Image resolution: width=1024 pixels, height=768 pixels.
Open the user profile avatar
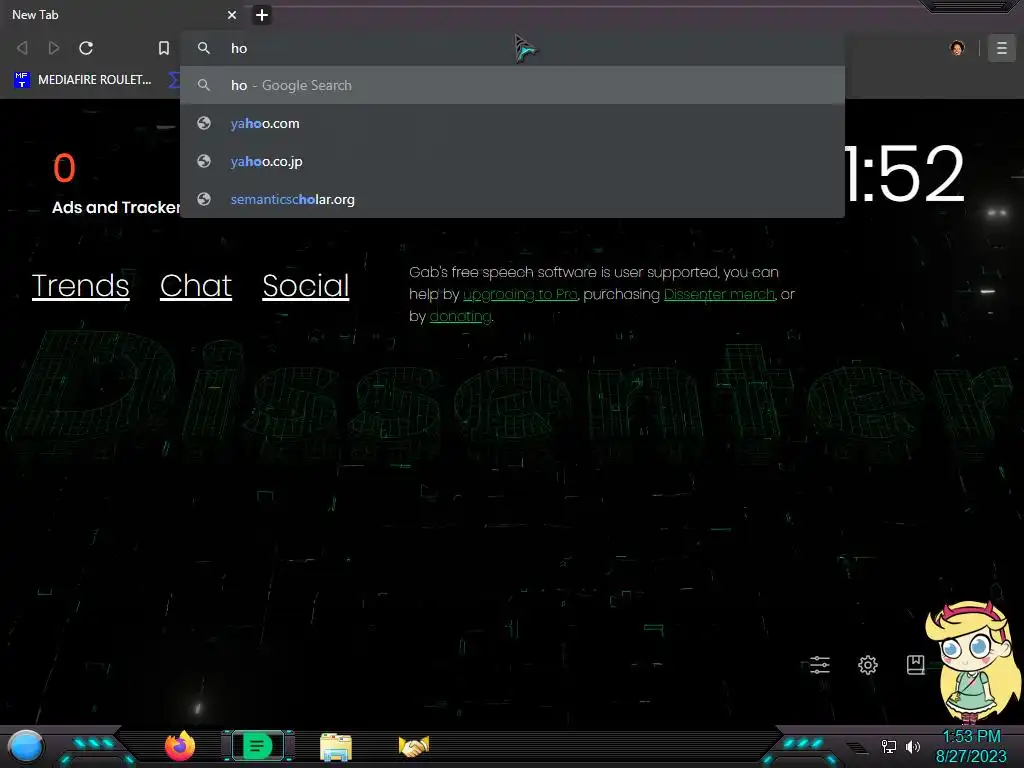point(957,48)
